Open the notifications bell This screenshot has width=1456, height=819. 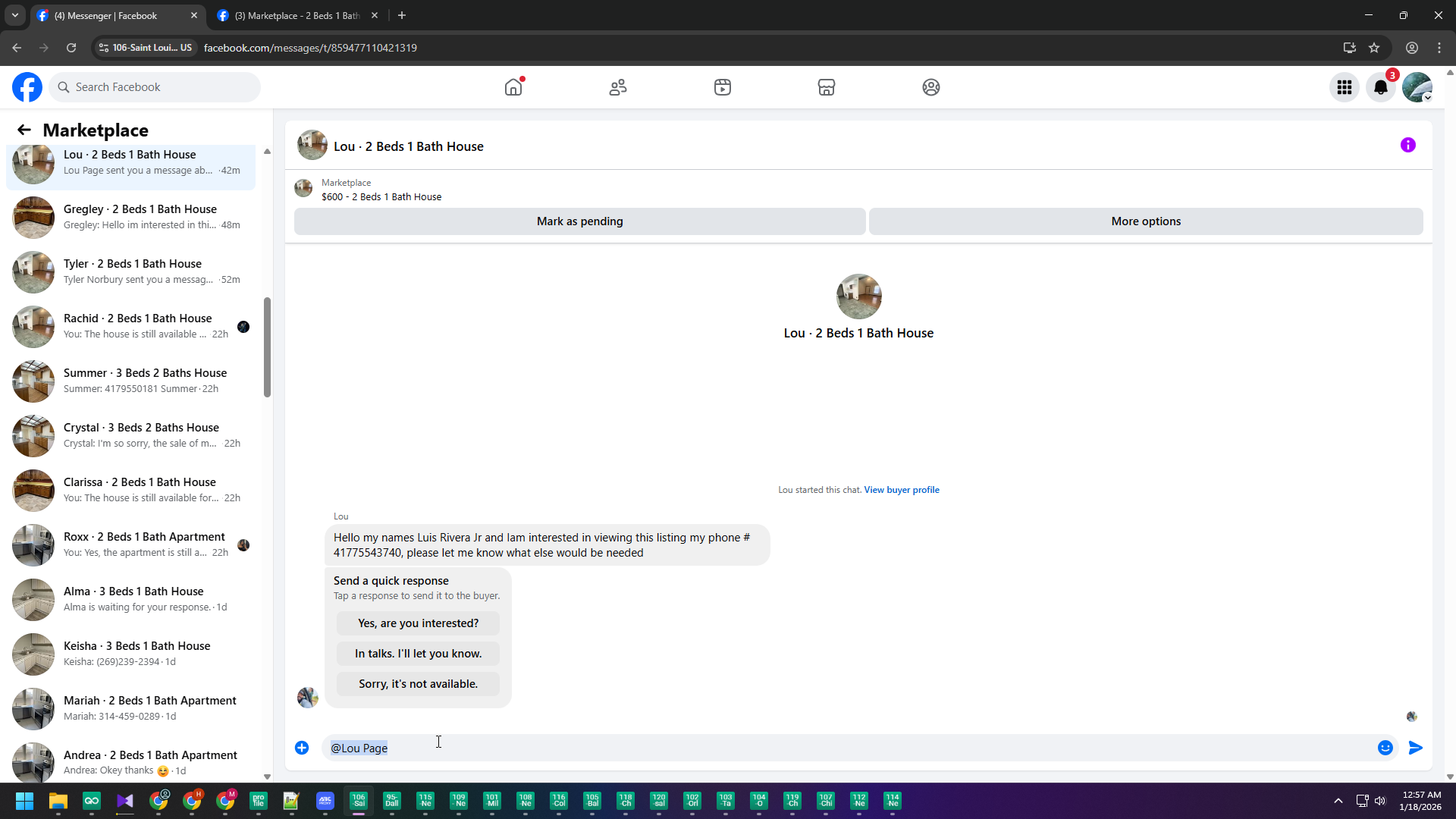(x=1381, y=87)
